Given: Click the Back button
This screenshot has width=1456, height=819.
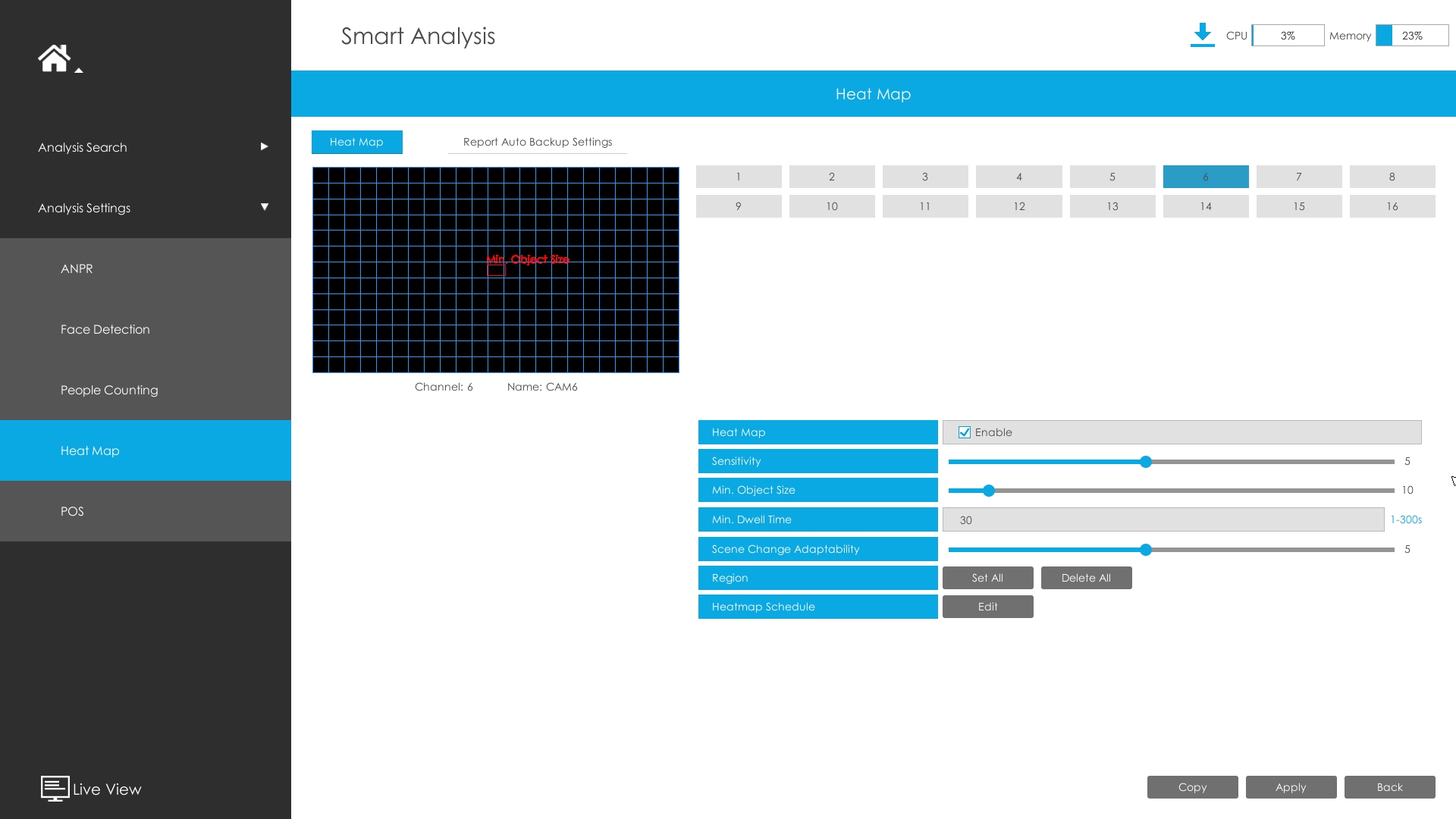Looking at the screenshot, I should 1389,787.
